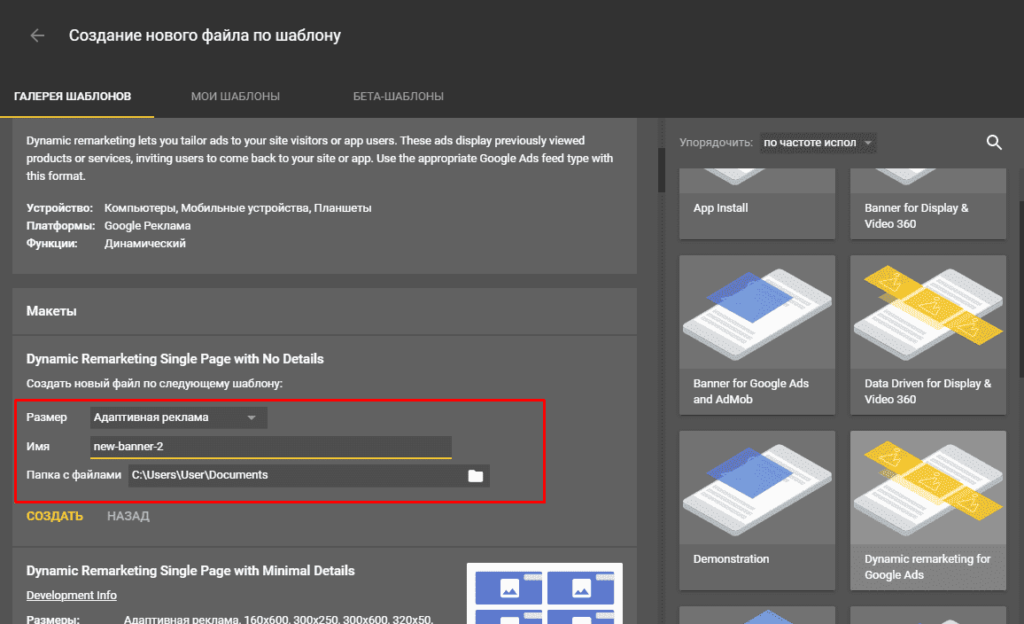Screen dimensions: 1024x624
Task: Click the Создать button
Action: pos(55,516)
